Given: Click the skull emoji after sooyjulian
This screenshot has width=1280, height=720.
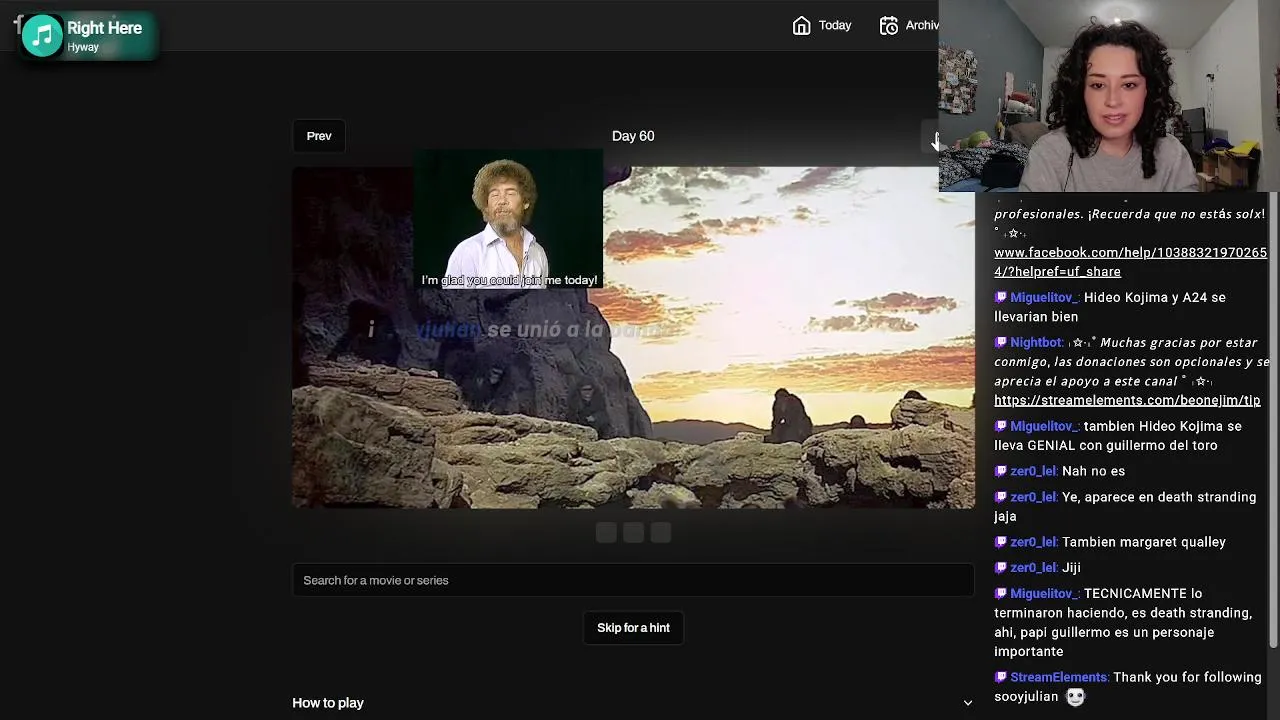Looking at the screenshot, I should click(x=1075, y=697).
